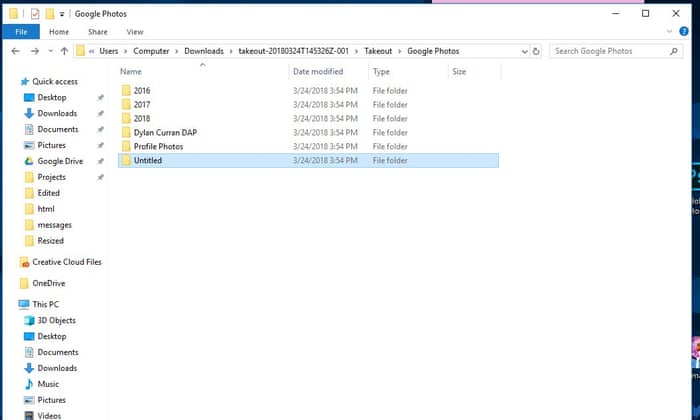Expand the ribbon with the chevron
The width and height of the screenshot is (700, 420).
671,32
